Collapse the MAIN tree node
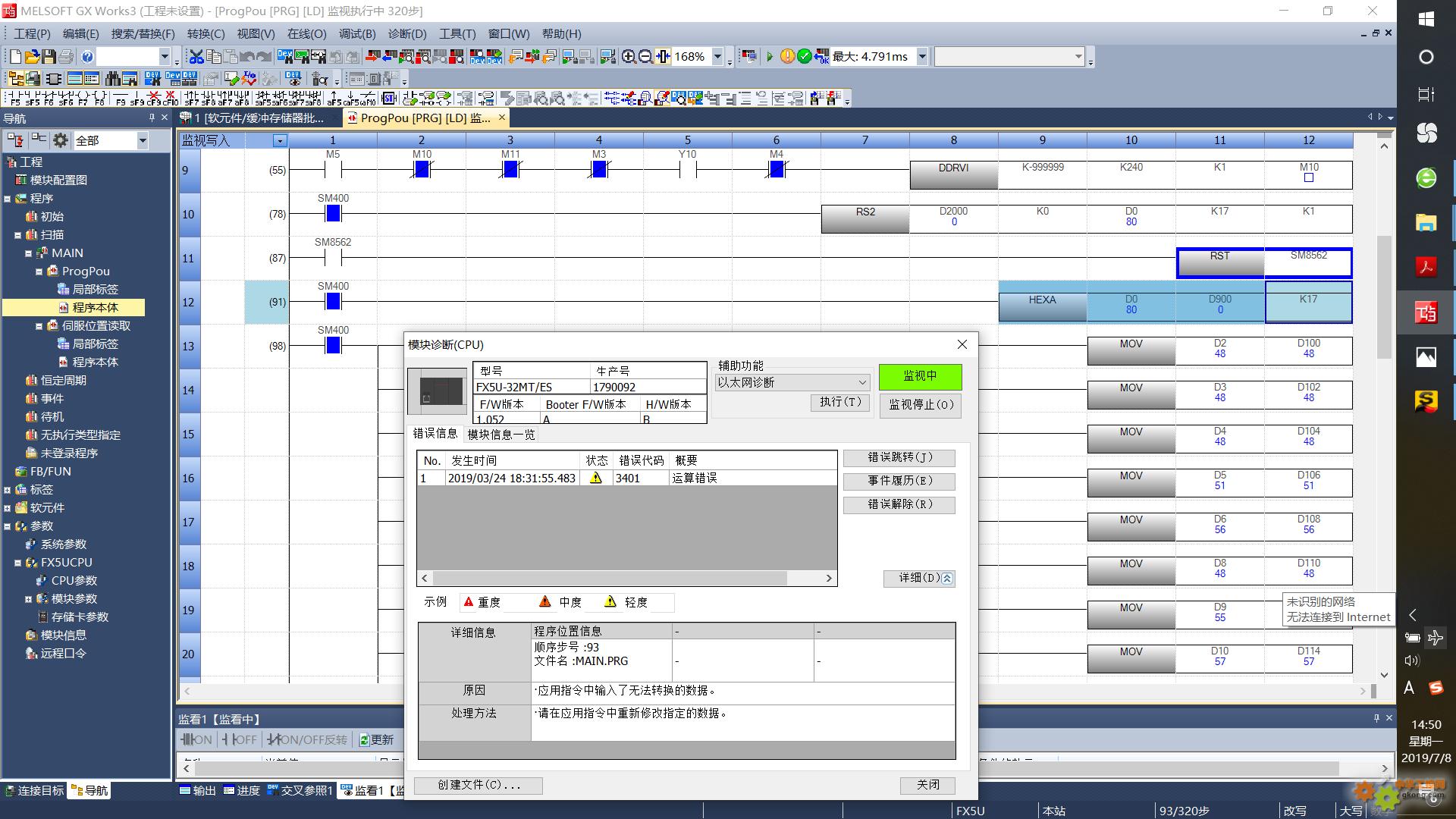The image size is (1456, 819). tap(28, 253)
